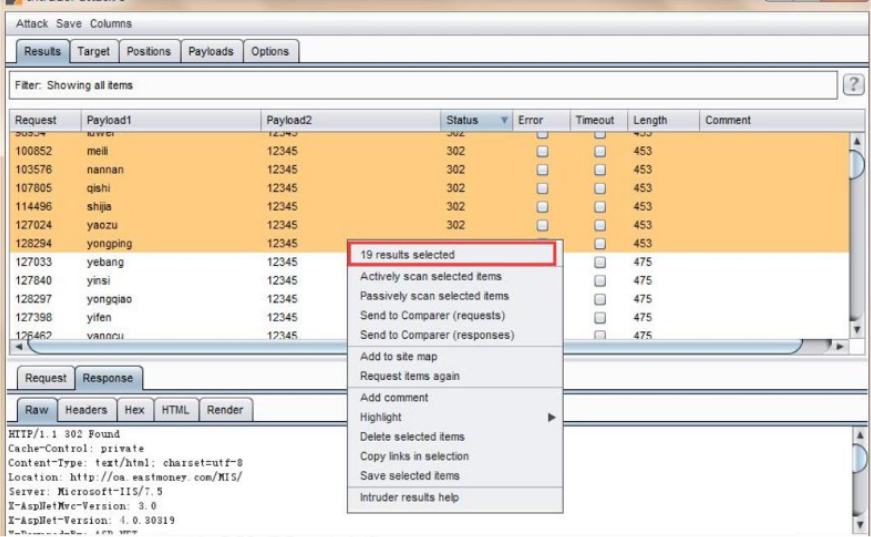Image resolution: width=871 pixels, height=537 pixels.
Task: Select the HTML view tab
Action: [x=176, y=410]
